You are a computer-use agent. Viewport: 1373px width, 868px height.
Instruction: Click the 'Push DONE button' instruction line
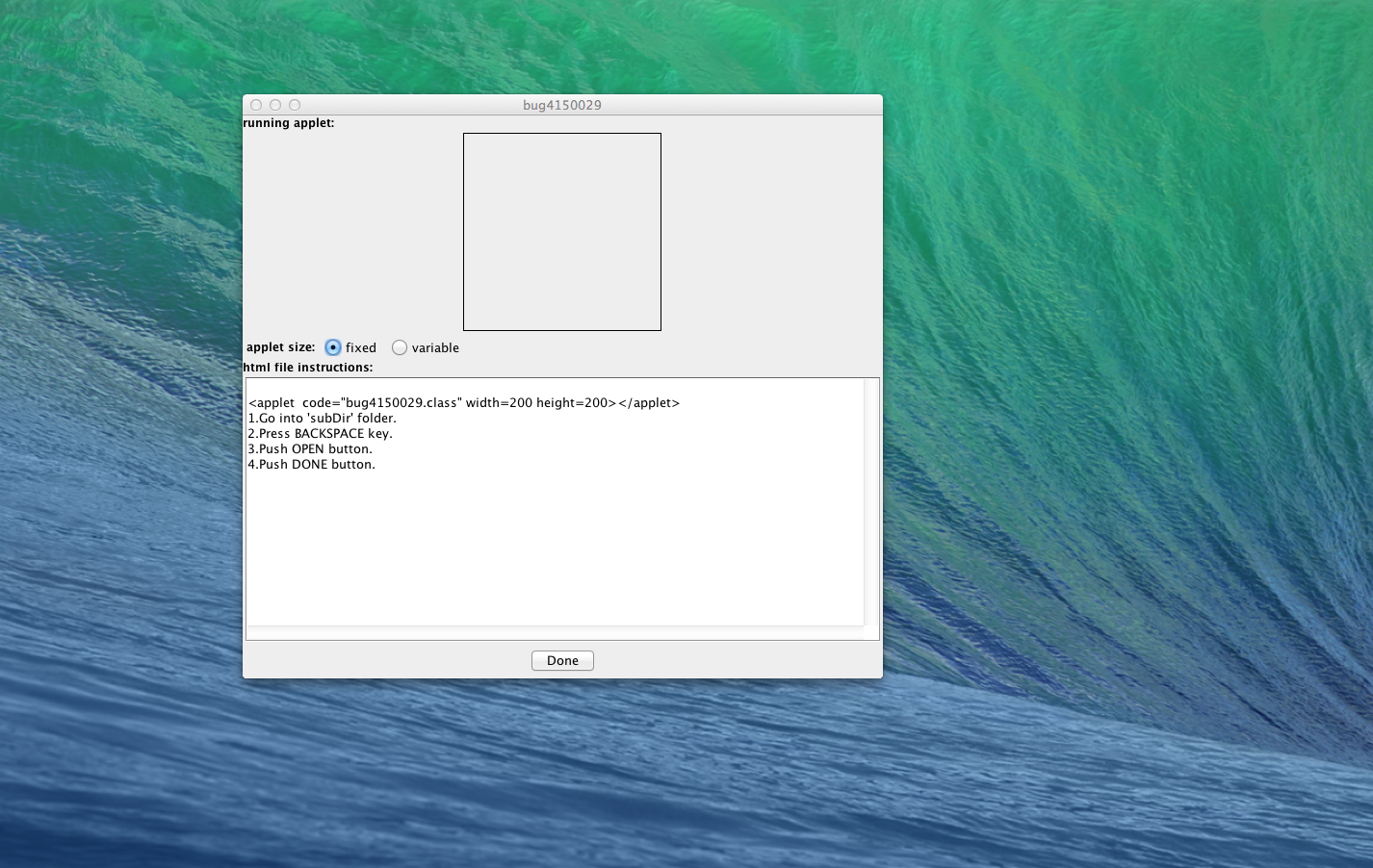point(312,465)
